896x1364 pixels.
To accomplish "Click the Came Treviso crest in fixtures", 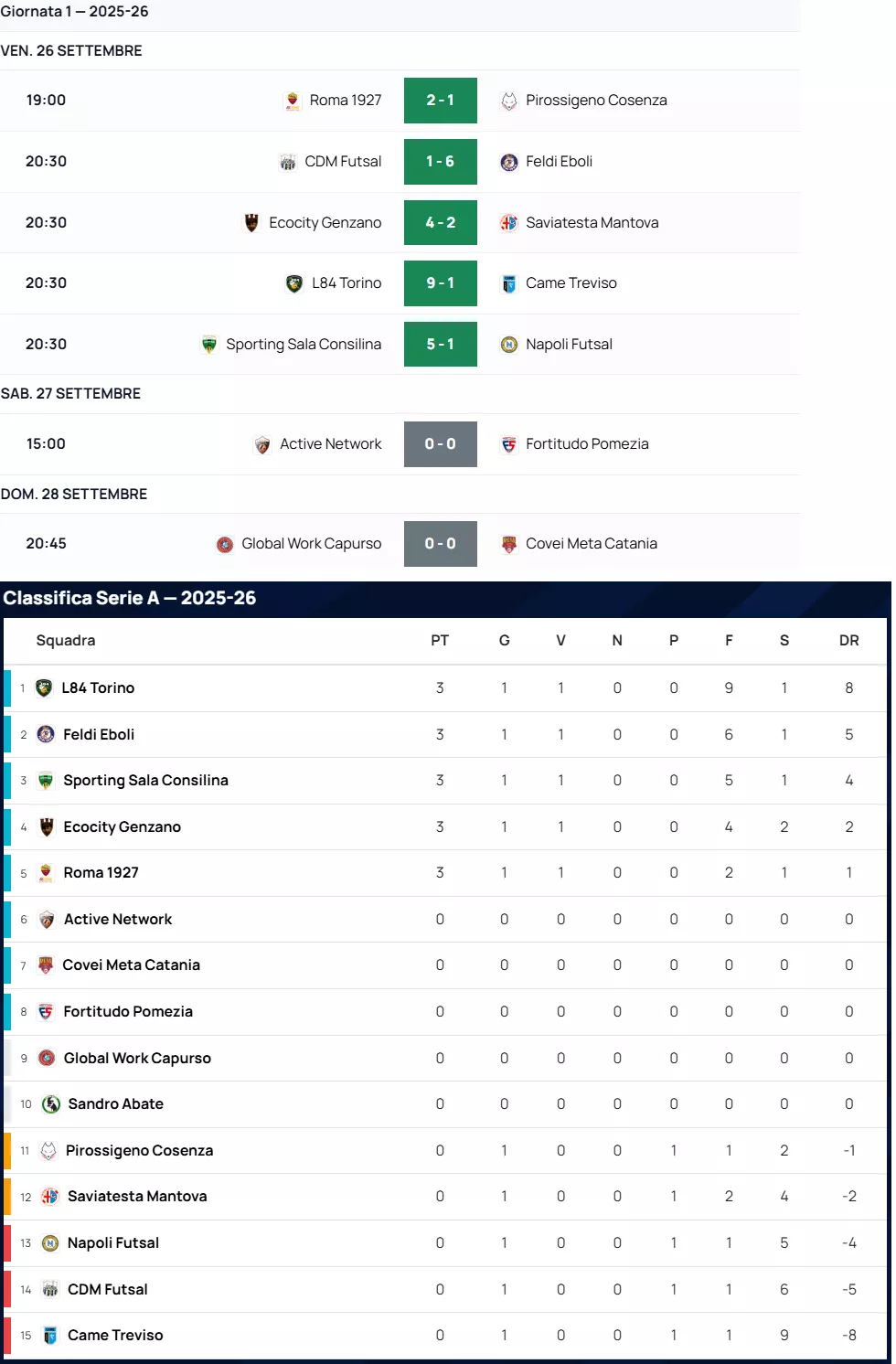I will (509, 283).
